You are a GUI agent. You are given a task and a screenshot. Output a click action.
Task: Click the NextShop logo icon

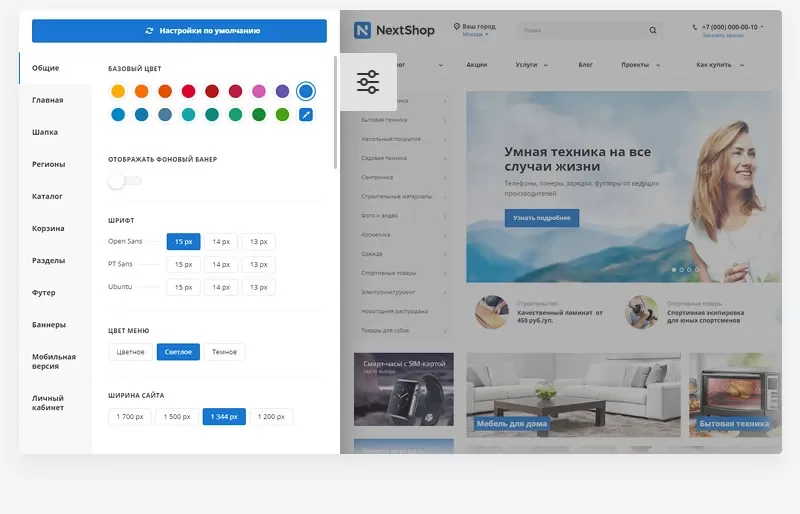click(x=362, y=30)
